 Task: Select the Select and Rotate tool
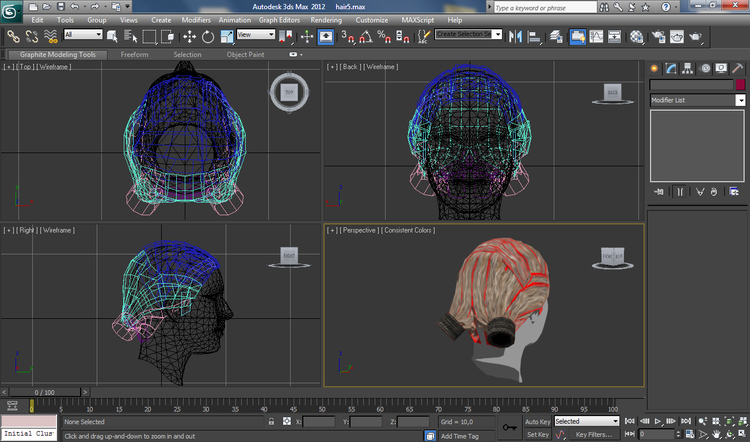coord(208,36)
